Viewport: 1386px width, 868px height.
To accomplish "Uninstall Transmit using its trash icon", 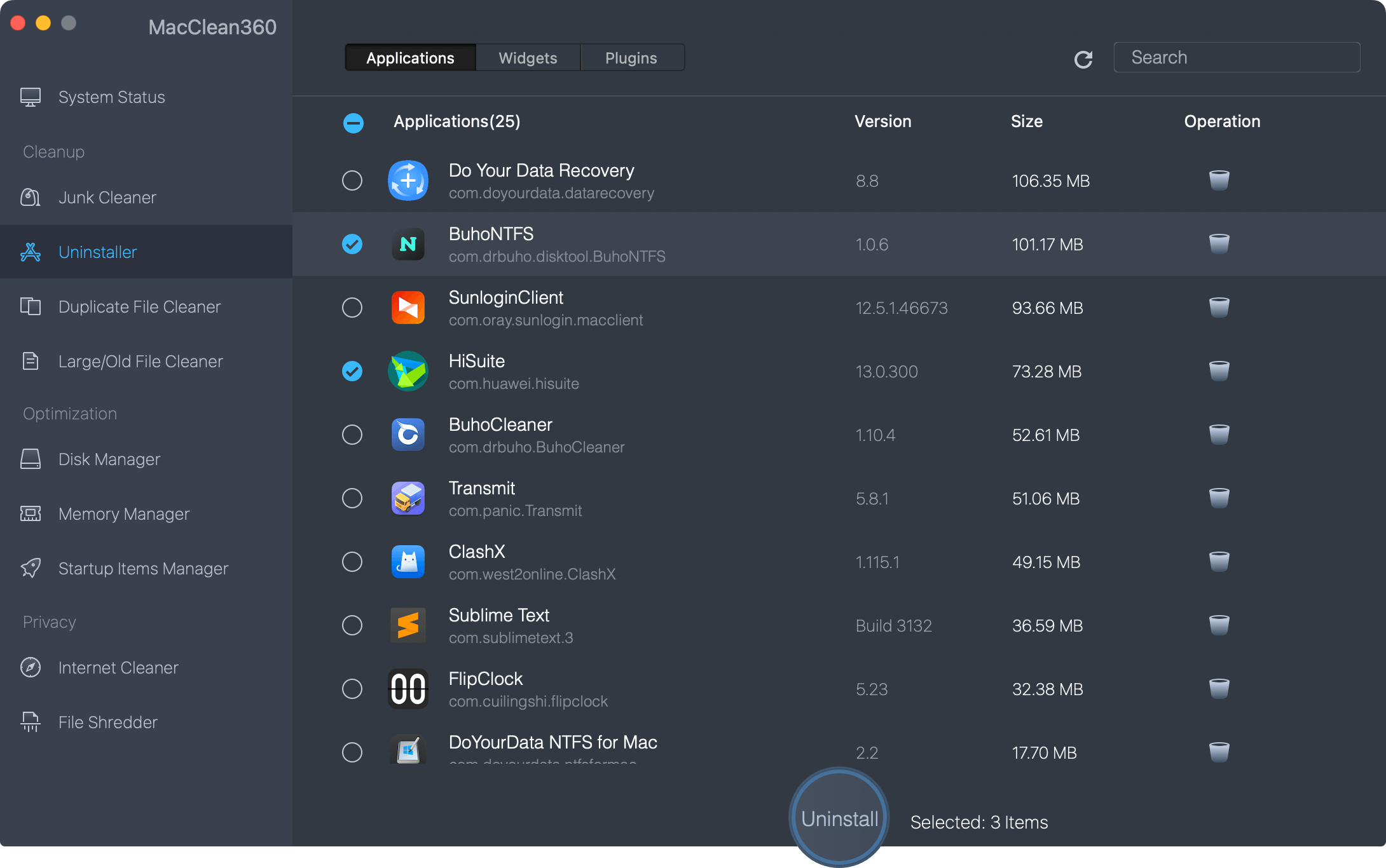I will (1219, 498).
